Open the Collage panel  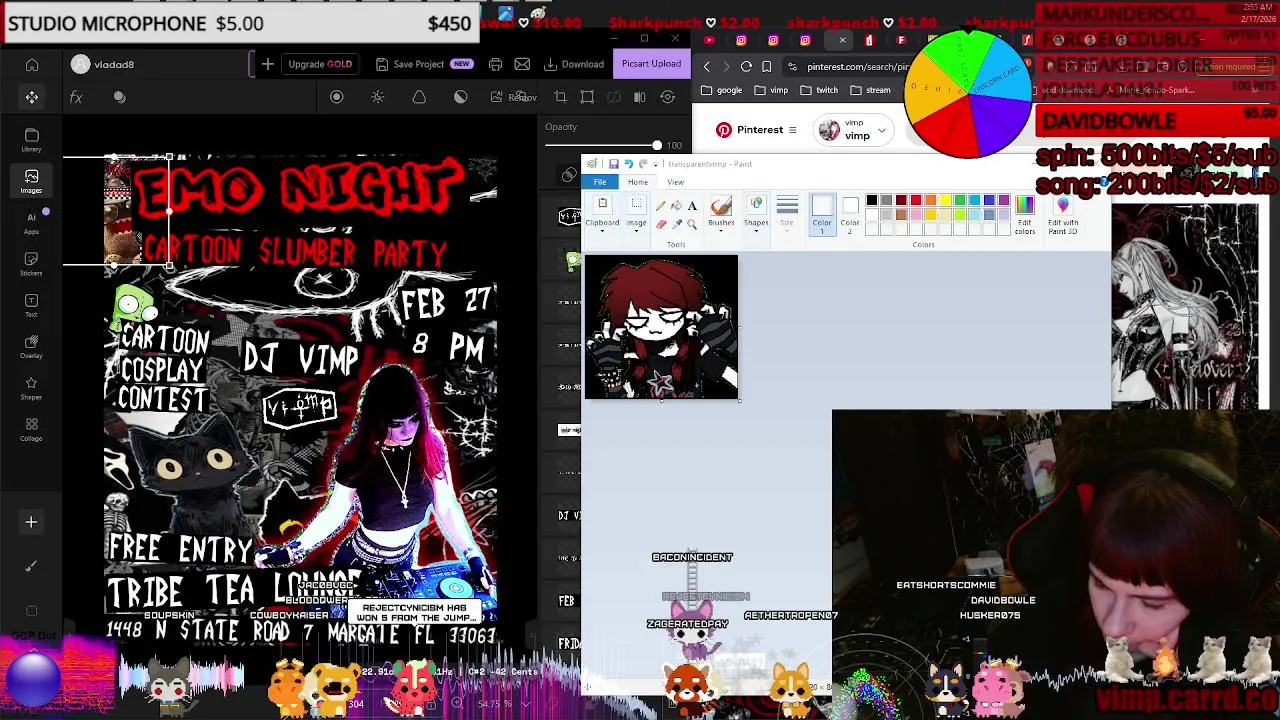pyautogui.click(x=31, y=430)
